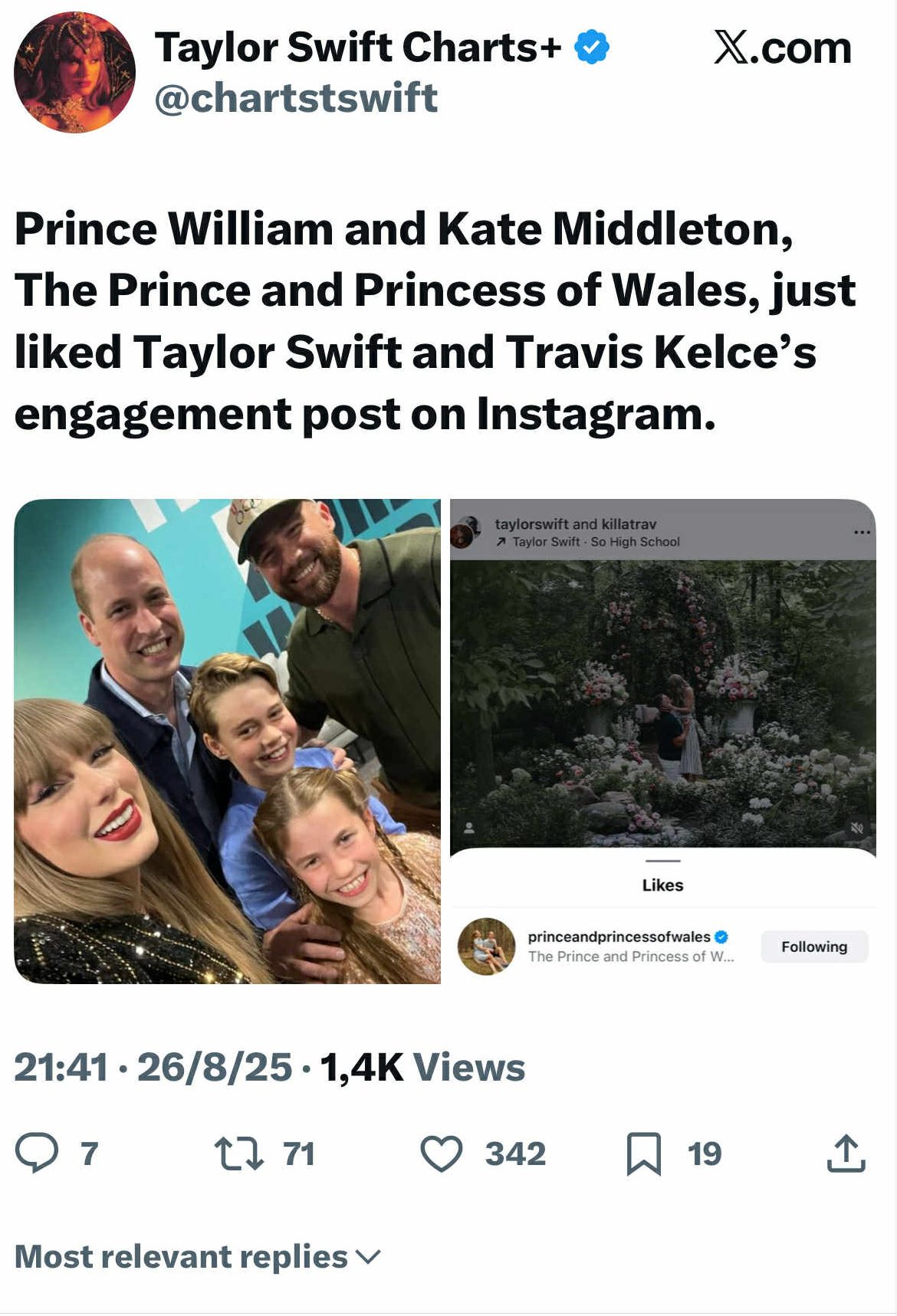The height and width of the screenshot is (1316, 897).
Task: Open the three-dot menu on Instagram post
Action: point(862,532)
